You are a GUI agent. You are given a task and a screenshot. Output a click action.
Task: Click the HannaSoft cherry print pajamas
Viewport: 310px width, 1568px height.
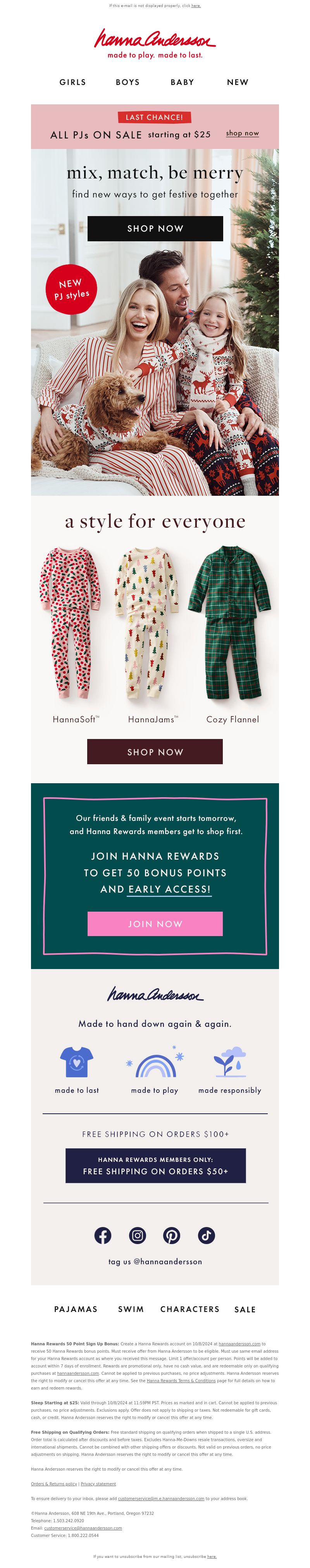click(71, 623)
